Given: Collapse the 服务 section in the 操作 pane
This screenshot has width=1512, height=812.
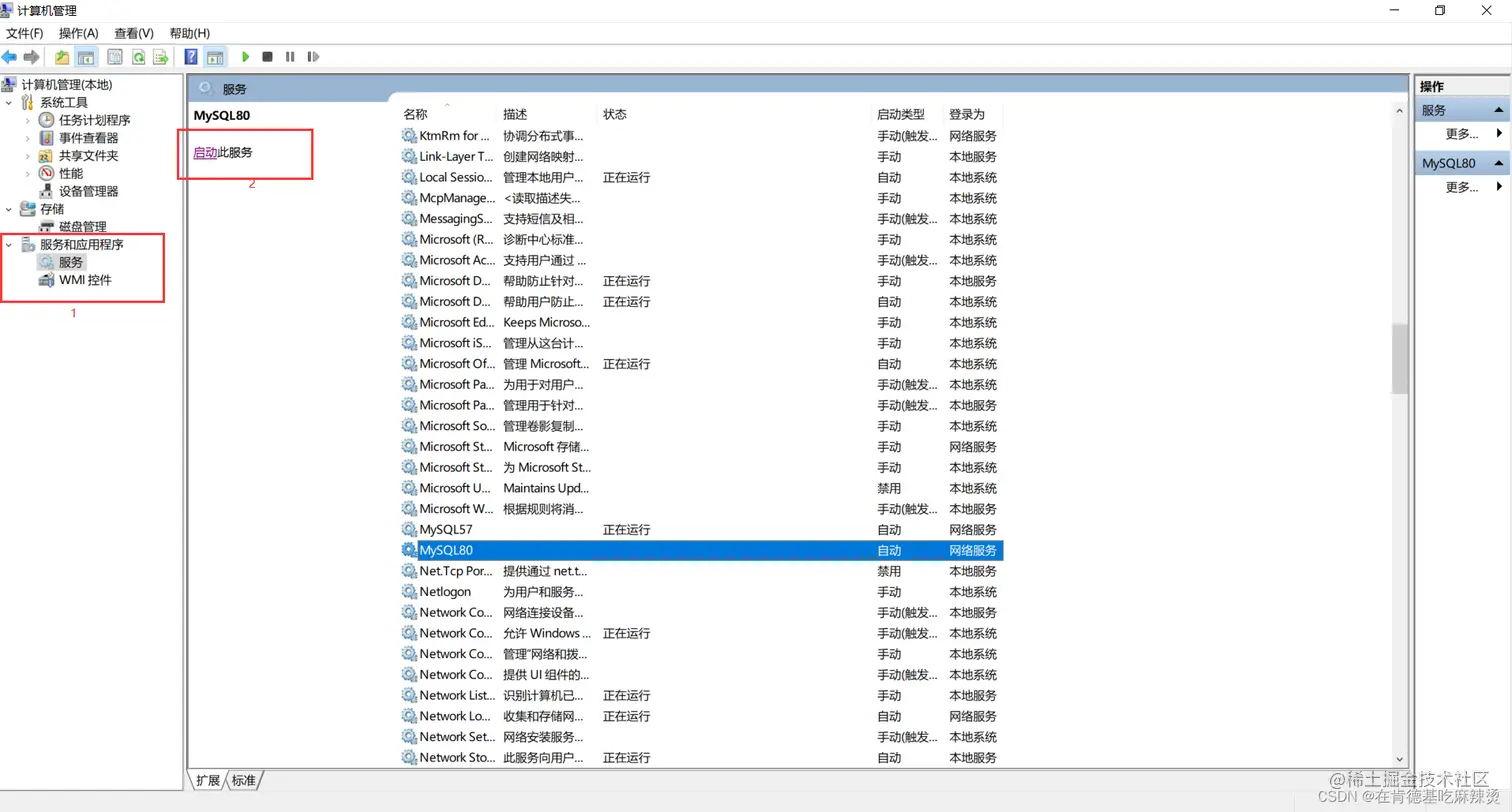Looking at the screenshot, I should pos(1499,111).
